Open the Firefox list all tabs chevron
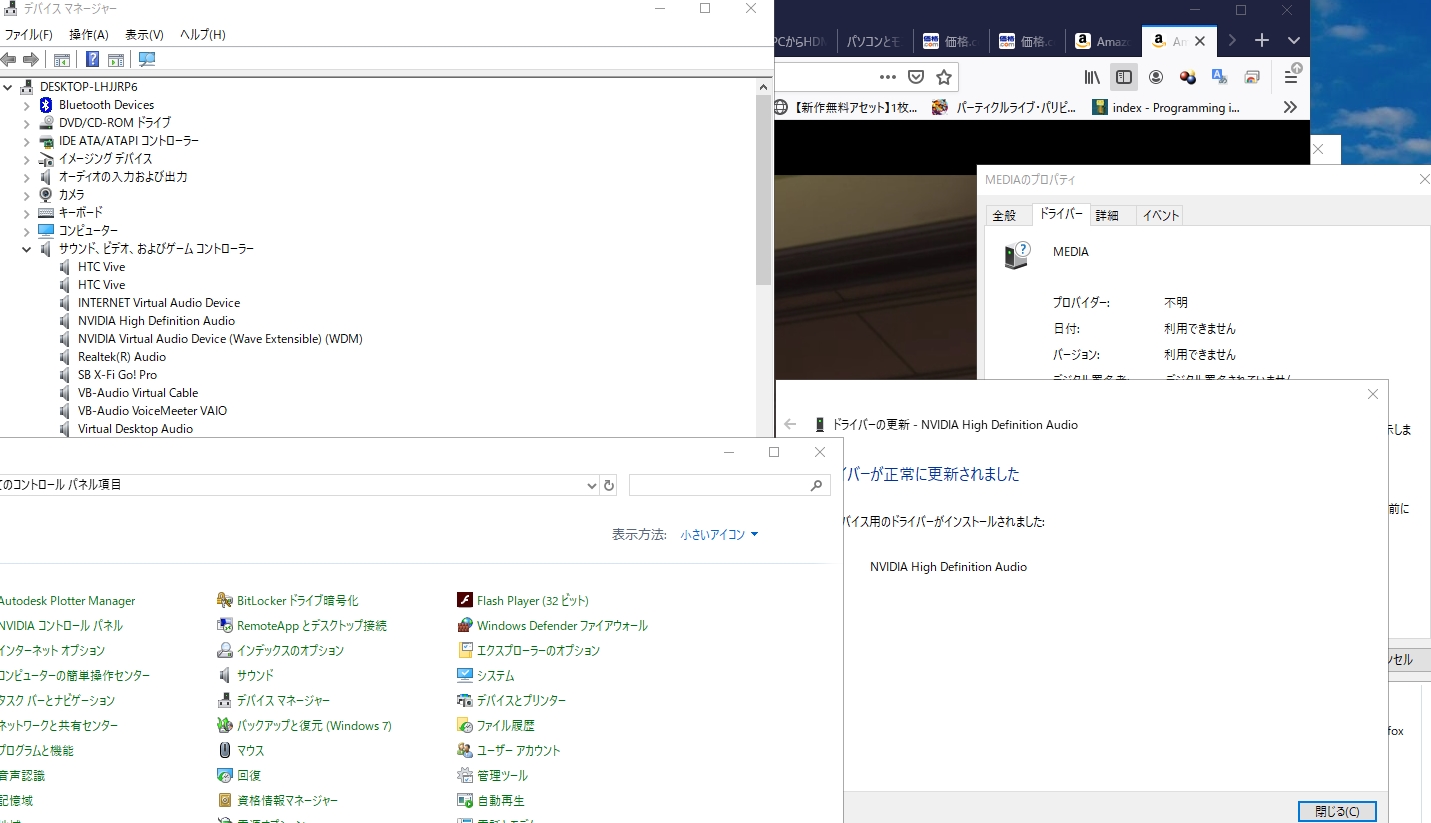 pos(1293,40)
